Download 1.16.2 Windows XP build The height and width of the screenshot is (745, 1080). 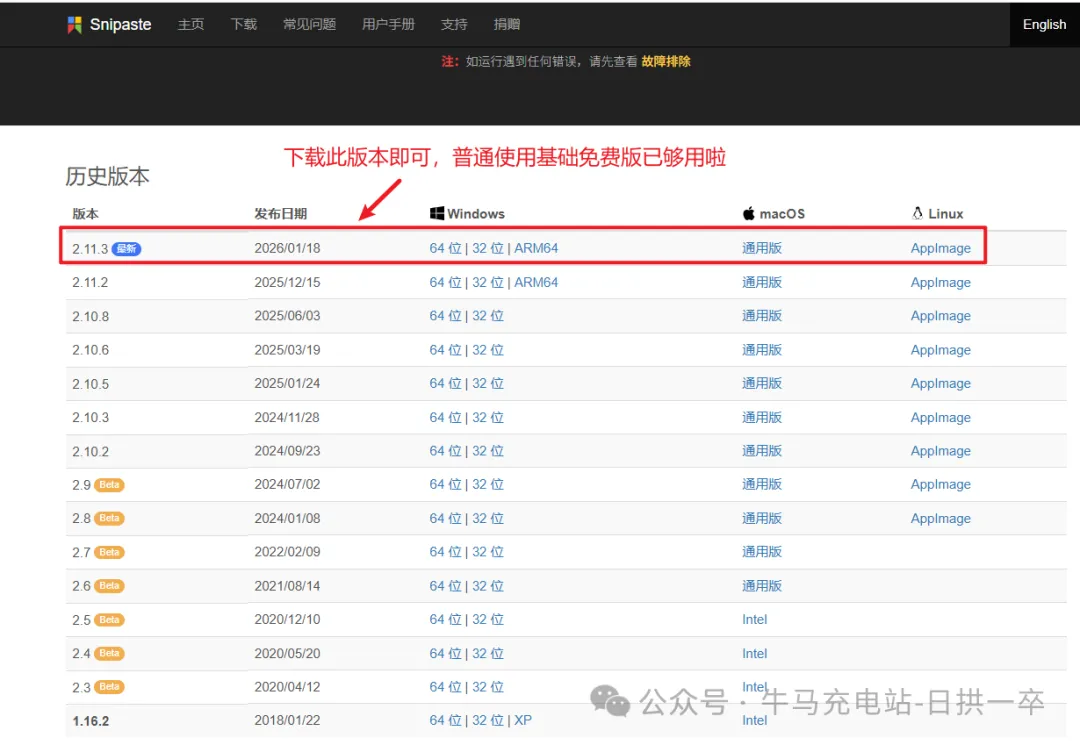point(523,720)
